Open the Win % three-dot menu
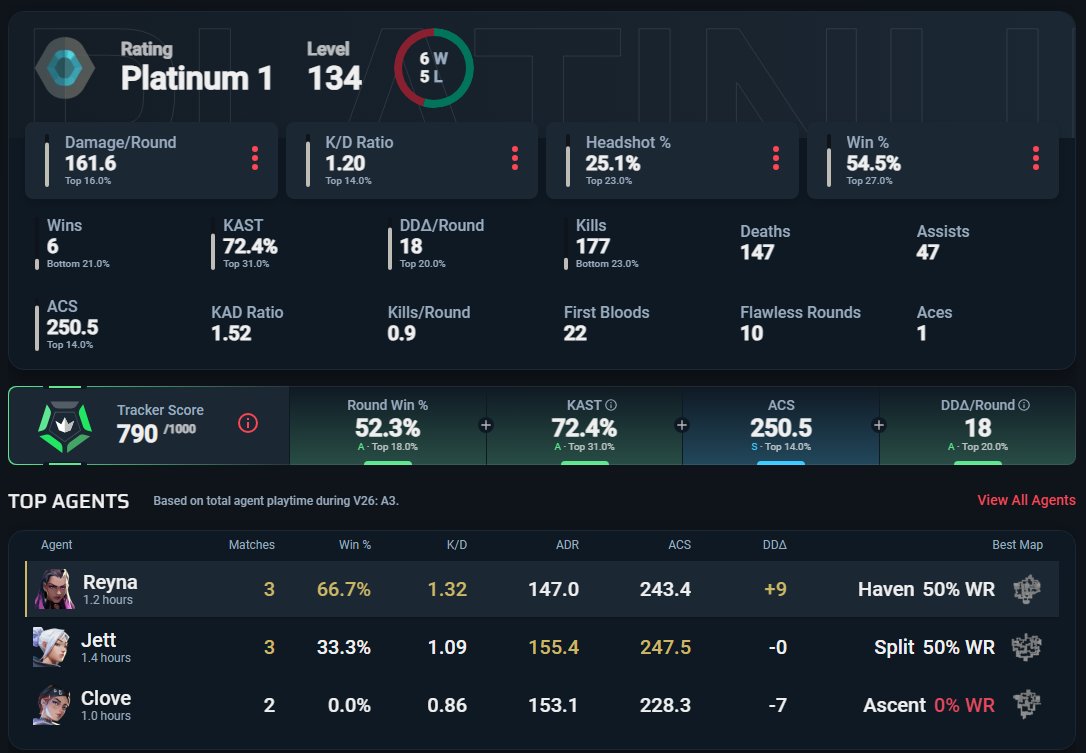The image size is (1086, 753). [x=1035, y=159]
